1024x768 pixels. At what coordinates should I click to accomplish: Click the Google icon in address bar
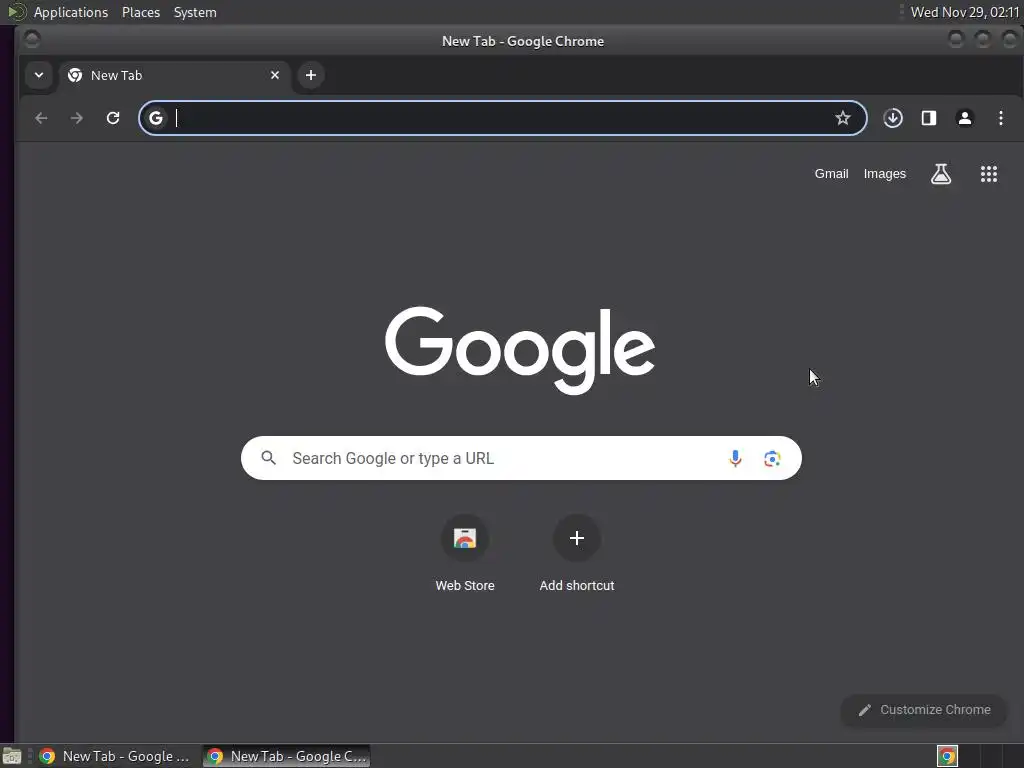[x=155, y=118]
